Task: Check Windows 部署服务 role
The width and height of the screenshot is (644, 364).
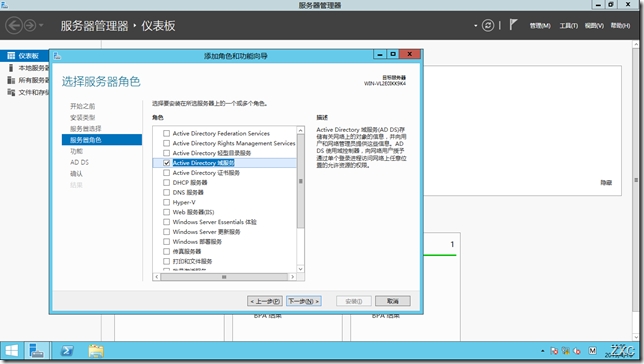Action: (166, 242)
